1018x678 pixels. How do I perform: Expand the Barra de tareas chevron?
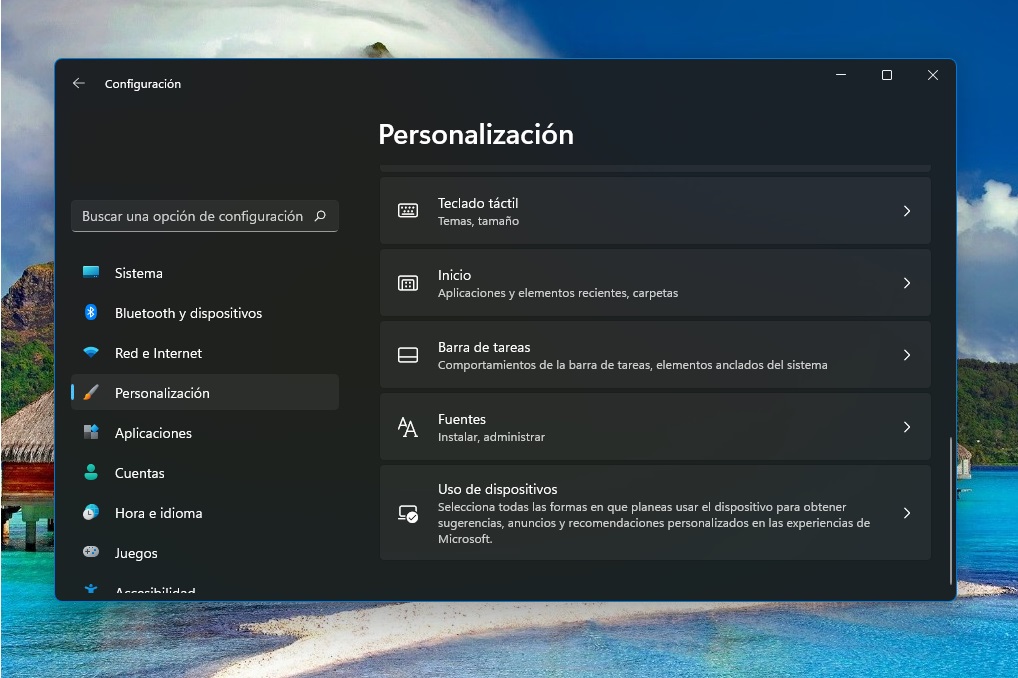coord(907,354)
